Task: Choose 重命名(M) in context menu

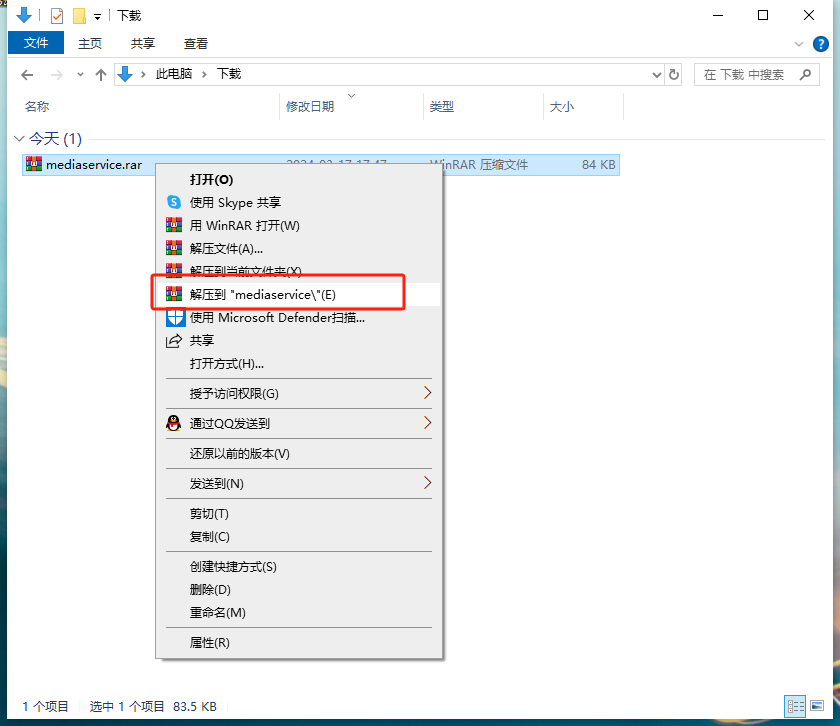Action: [x=299, y=613]
